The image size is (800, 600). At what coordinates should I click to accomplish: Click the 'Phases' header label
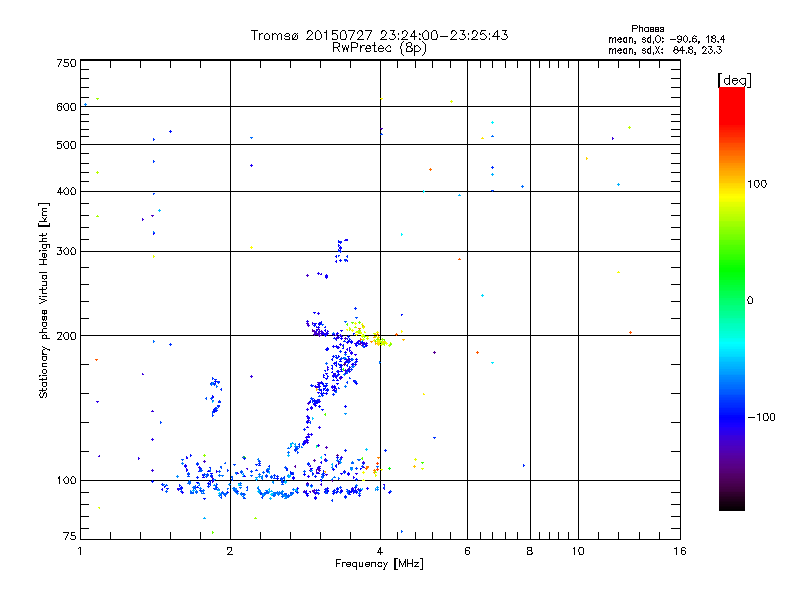point(647,29)
